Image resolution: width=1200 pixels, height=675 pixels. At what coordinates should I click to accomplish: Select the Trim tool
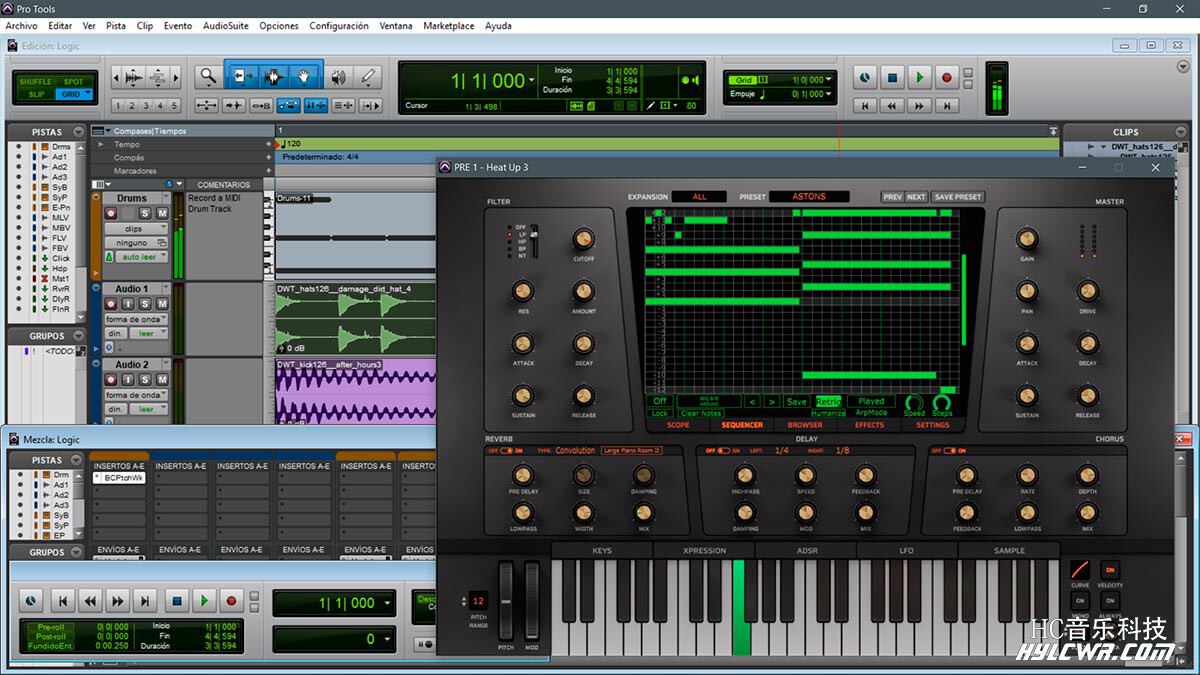click(x=241, y=76)
